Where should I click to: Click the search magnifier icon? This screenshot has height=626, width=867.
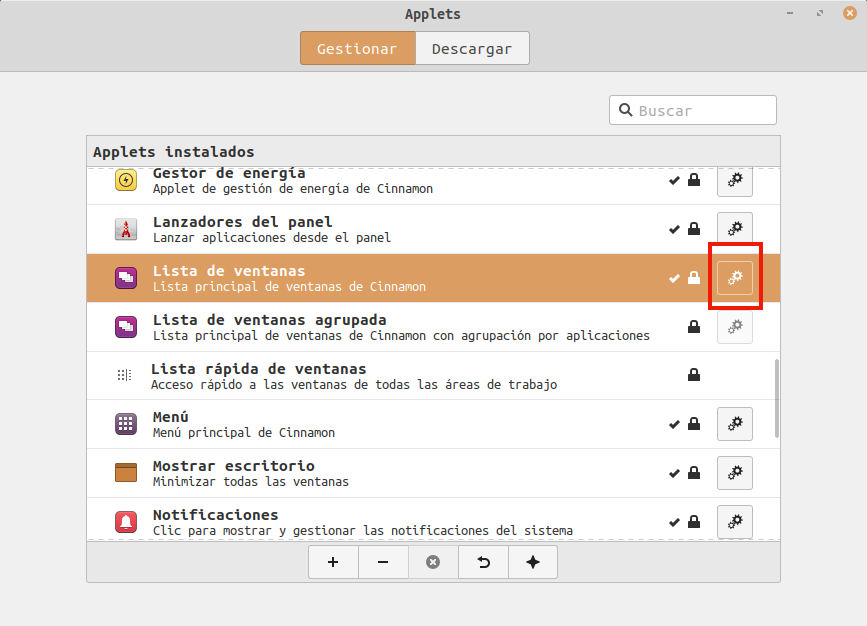[x=625, y=110]
